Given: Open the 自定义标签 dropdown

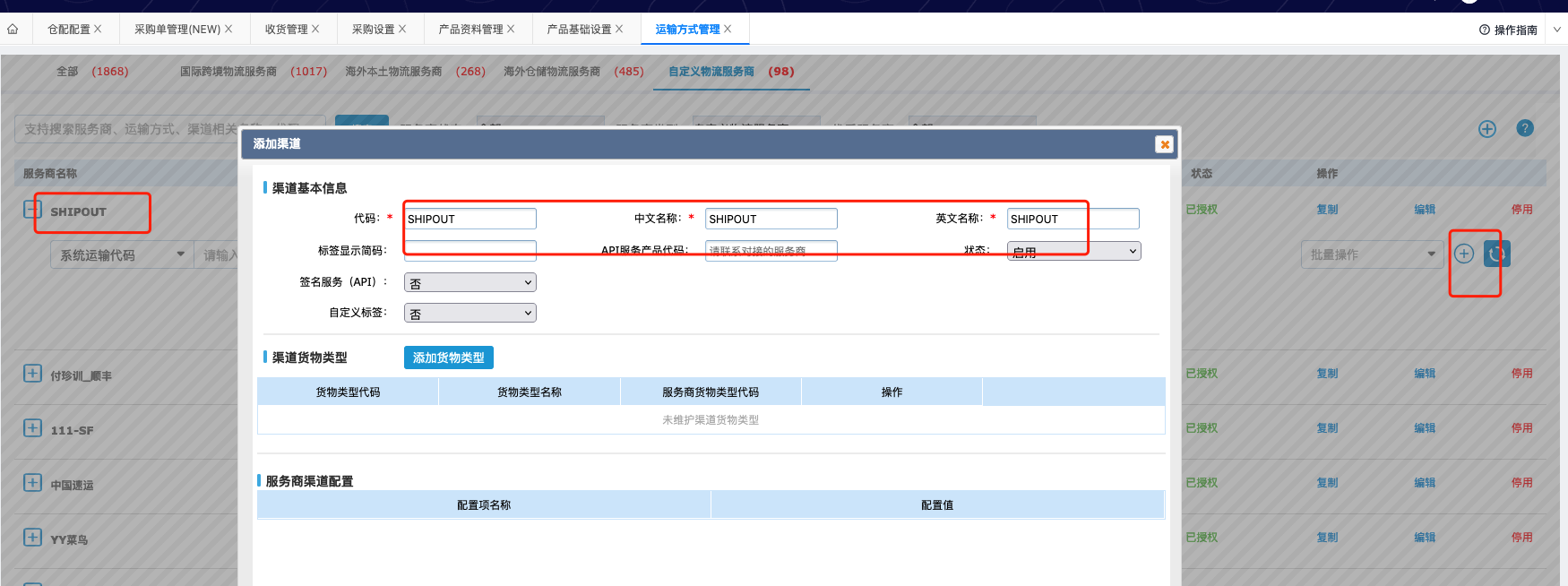Looking at the screenshot, I should [470, 313].
